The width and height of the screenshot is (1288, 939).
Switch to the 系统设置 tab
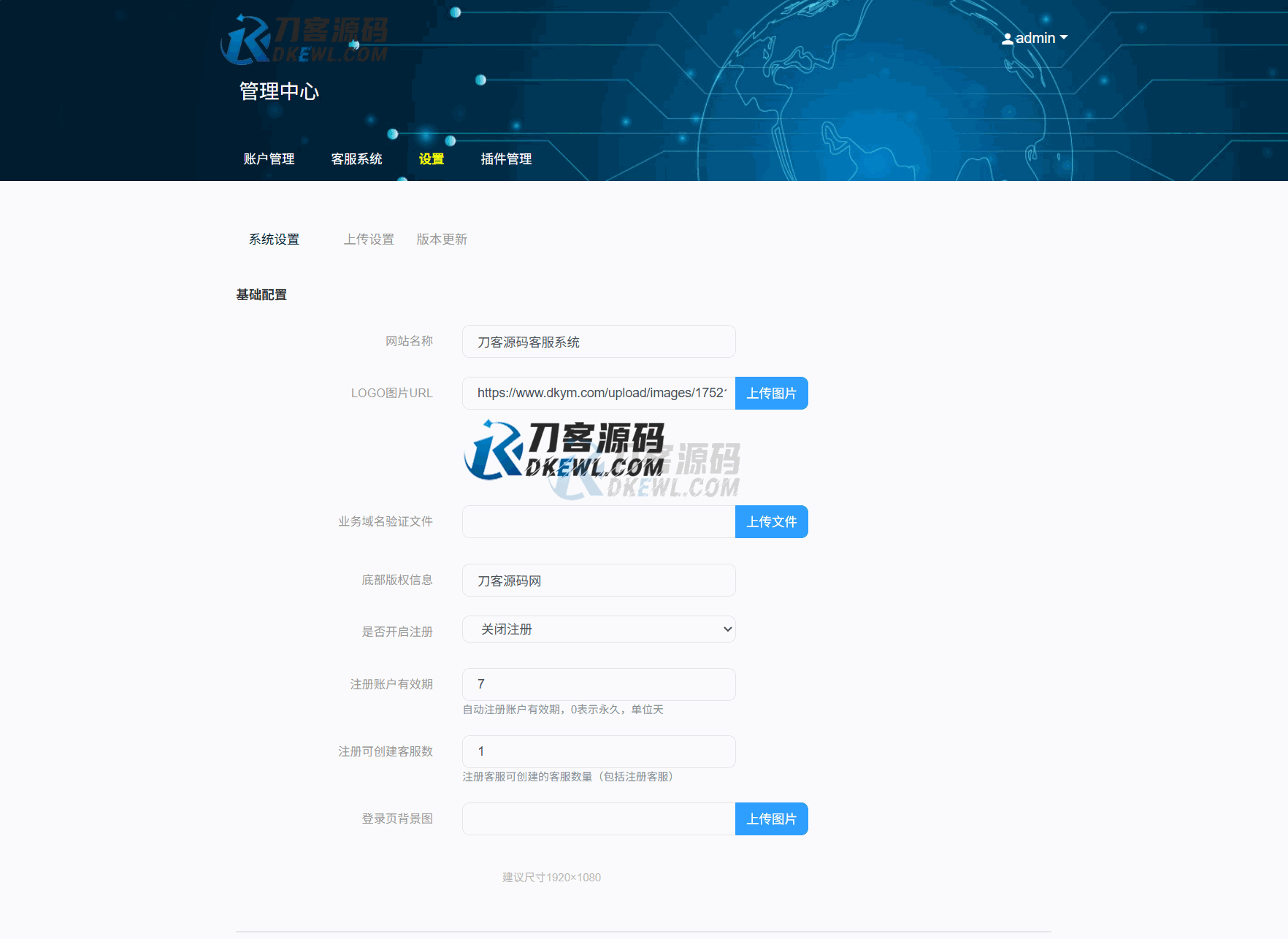274,239
